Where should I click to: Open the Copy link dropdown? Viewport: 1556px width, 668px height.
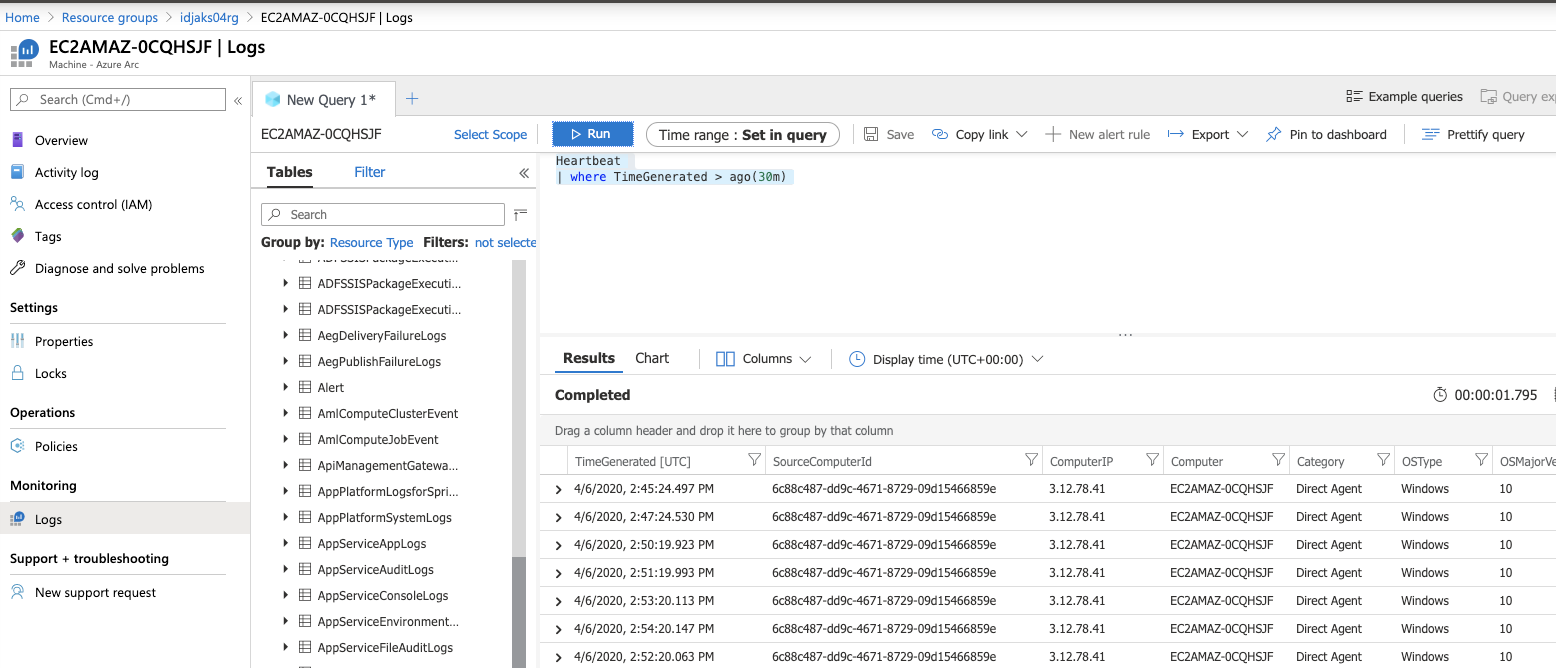pos(979,134)
